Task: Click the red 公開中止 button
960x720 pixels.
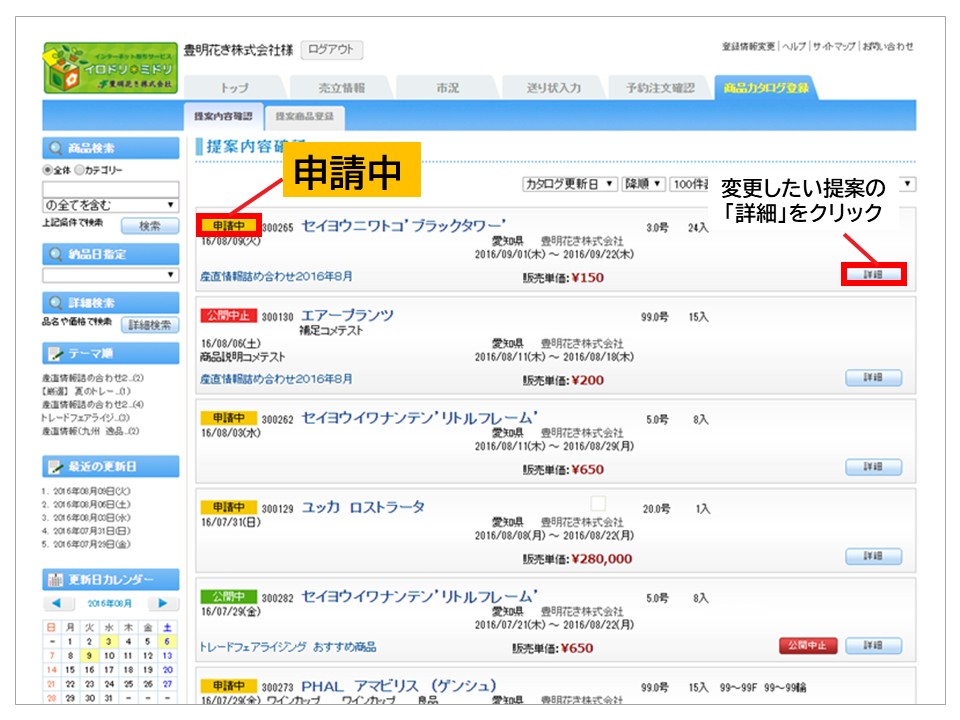Action: (807, 646)
